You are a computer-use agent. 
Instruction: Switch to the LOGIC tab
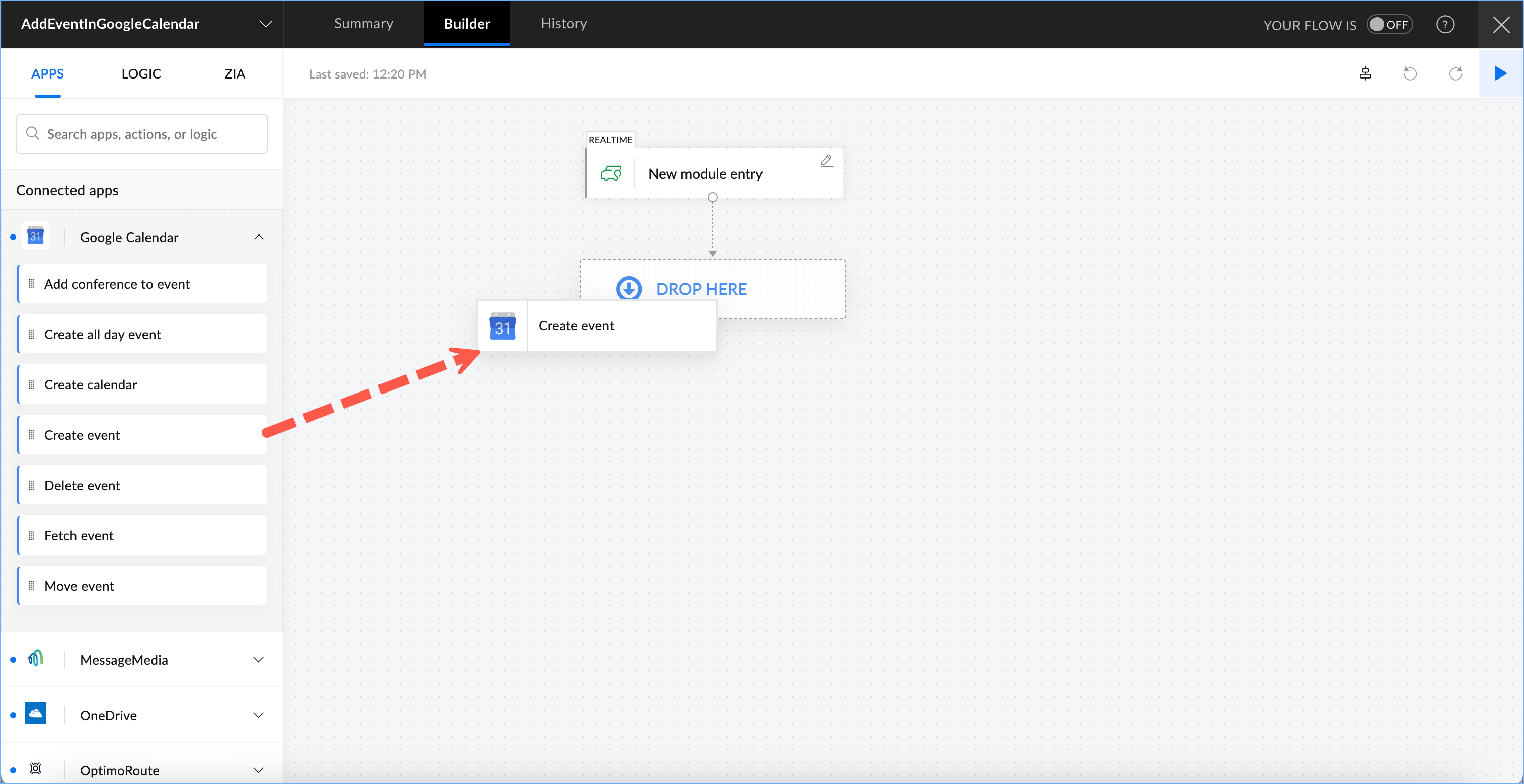pyautogui.click(x=141, y=73)
